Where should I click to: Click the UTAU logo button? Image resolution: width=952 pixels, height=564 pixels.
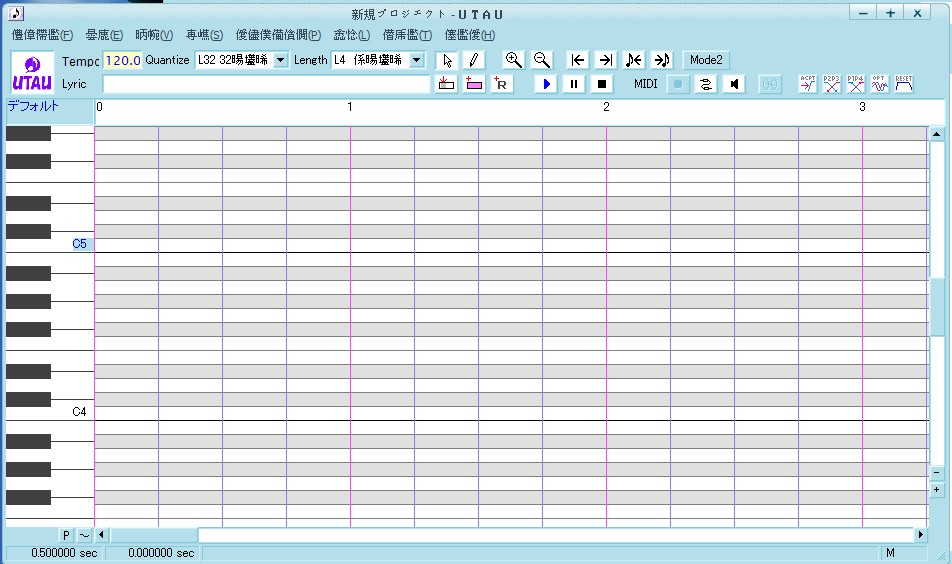pyautogui.click(x=32, y=72)
